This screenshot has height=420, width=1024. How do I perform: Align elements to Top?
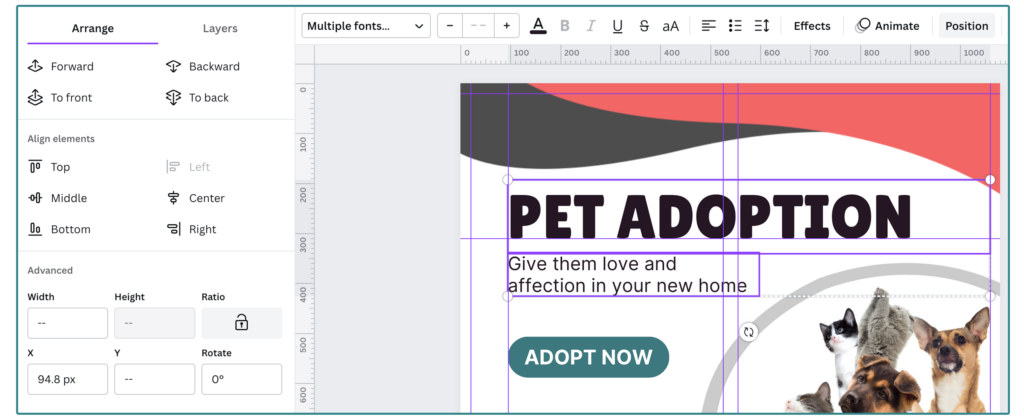(49, 167)
